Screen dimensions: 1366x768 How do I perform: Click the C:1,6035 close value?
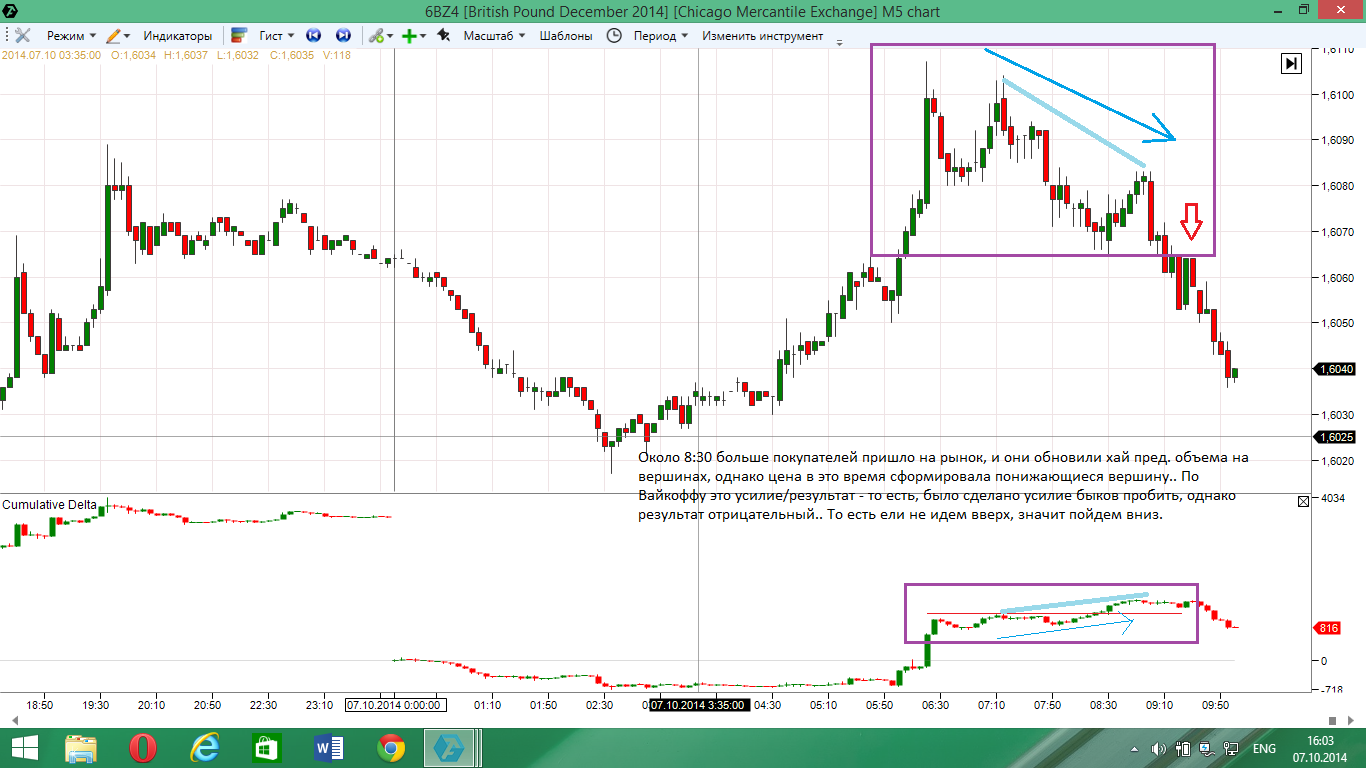pos(291,55)
